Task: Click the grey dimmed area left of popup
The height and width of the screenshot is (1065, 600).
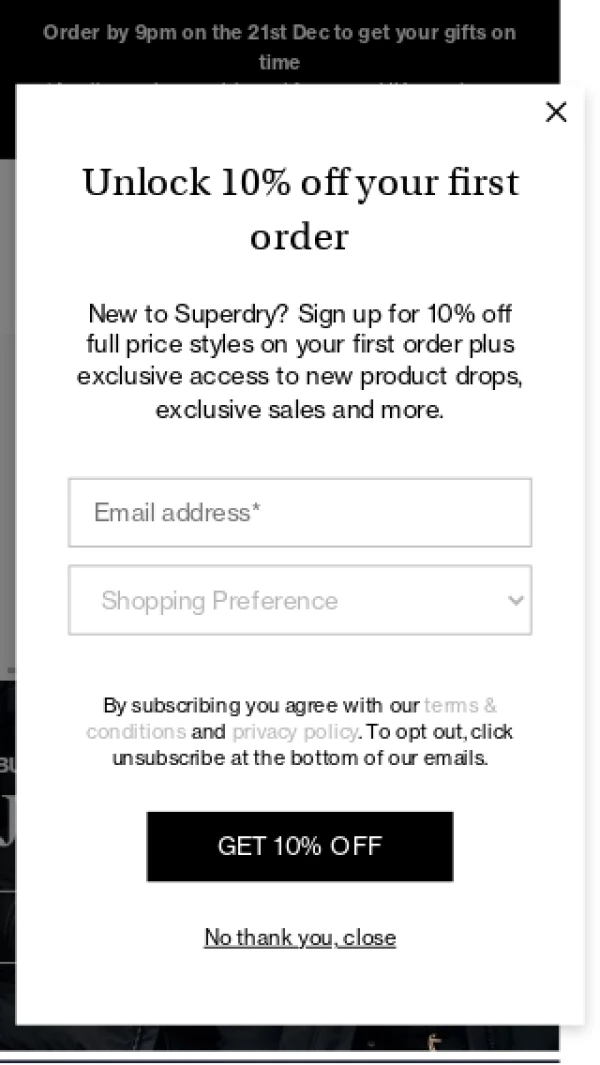Action: point(7,400)
